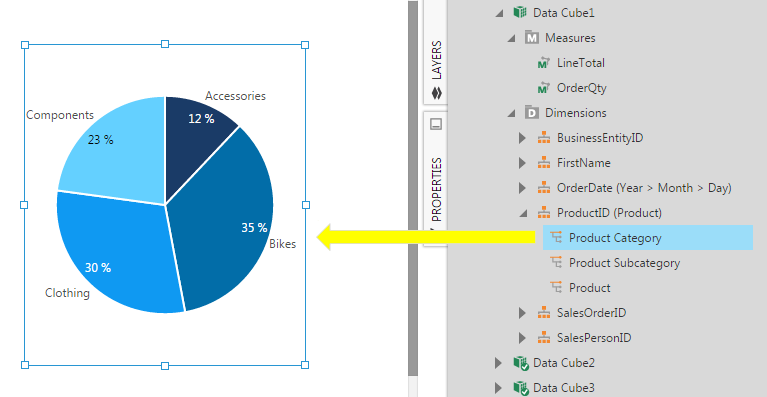Click the LineTotal measure icon
The image size is (767, 397).
(x=543, y=63)
